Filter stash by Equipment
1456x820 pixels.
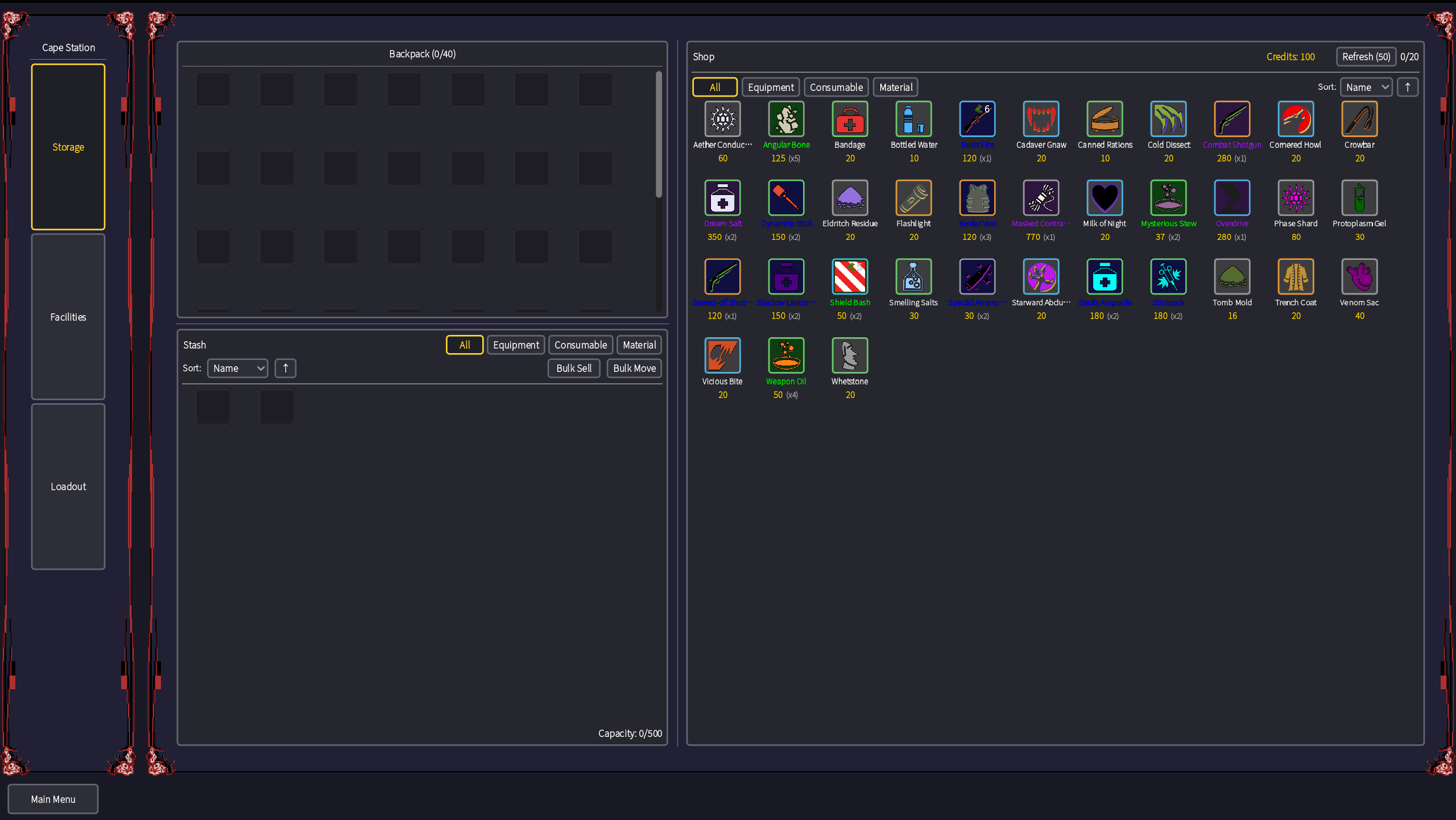point(516,345)
